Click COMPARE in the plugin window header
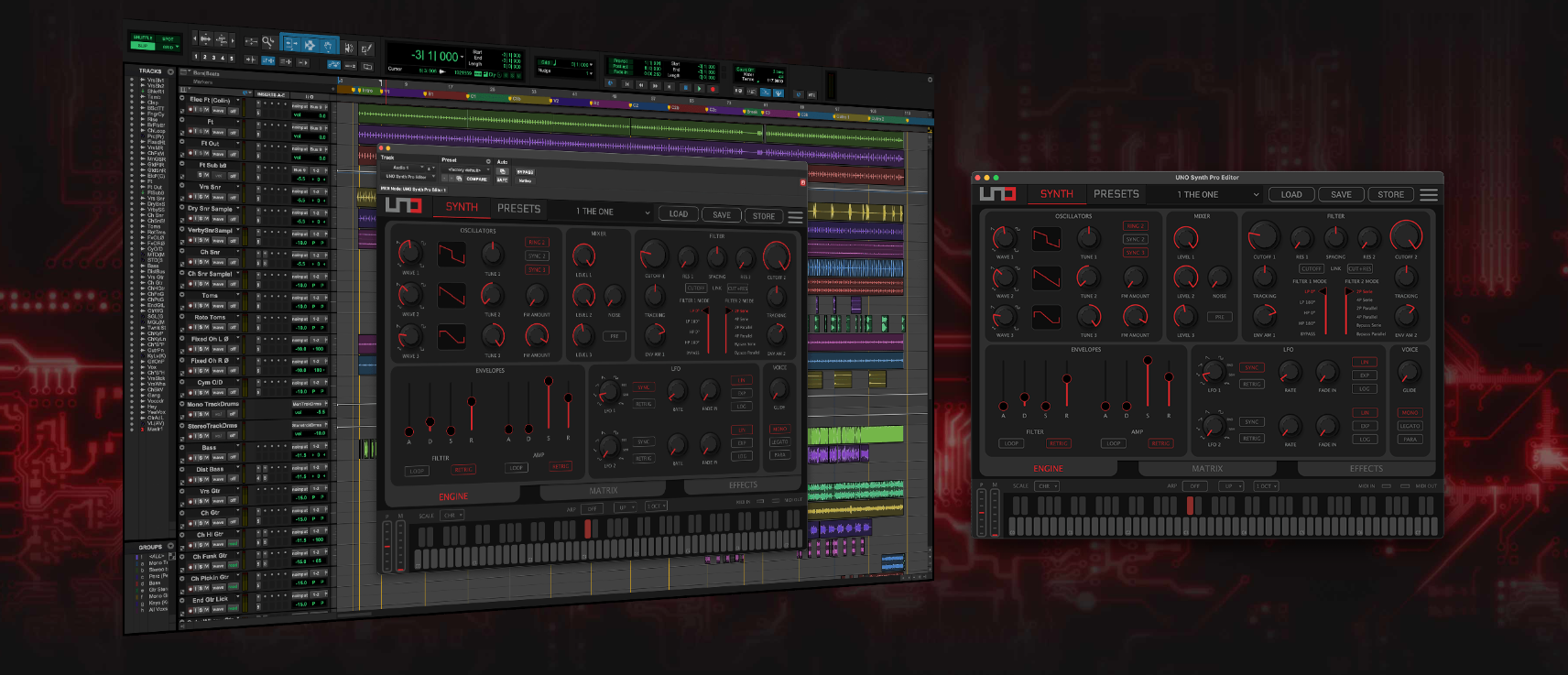This screenshot has width=1568, height=675. click(x=476, y=180)
